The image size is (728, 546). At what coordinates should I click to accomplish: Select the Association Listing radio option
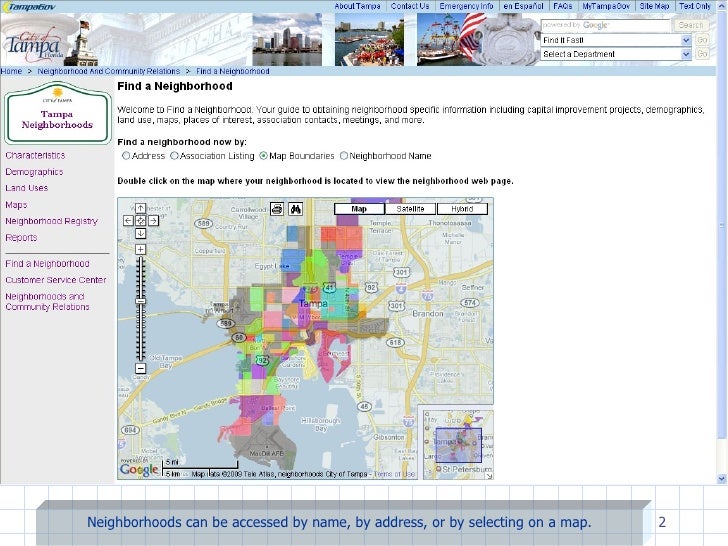click(174, 156)
